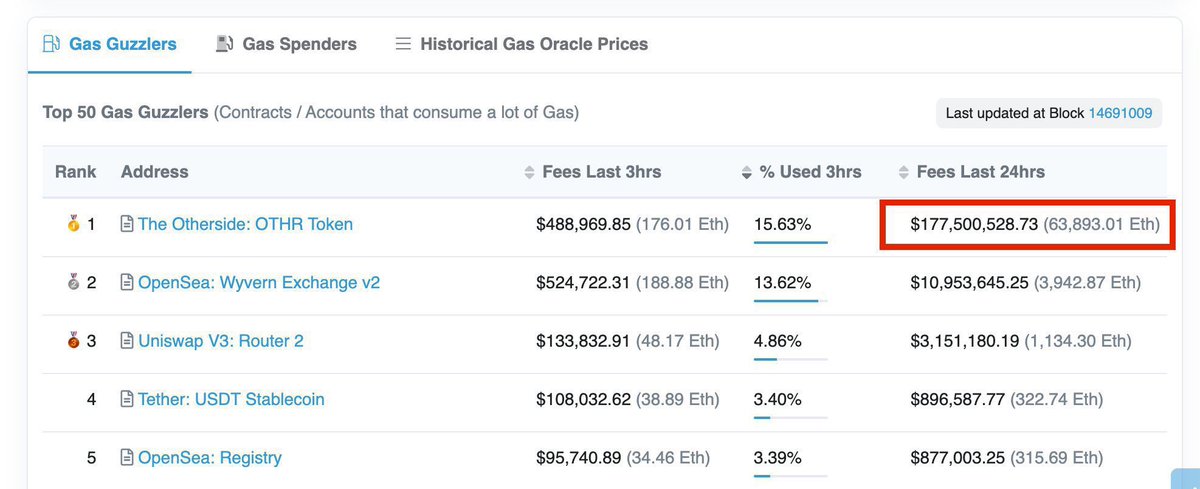The image size is (1200, 489).
Task: Open The Otherside: OTHR Token link
Action: pos(245,224)
